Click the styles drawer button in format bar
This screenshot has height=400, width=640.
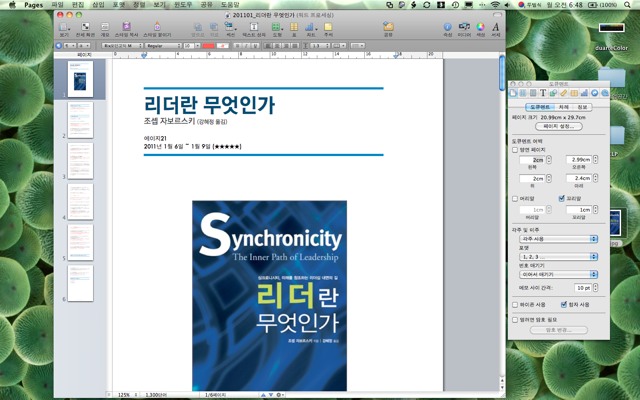pos(58,46)
